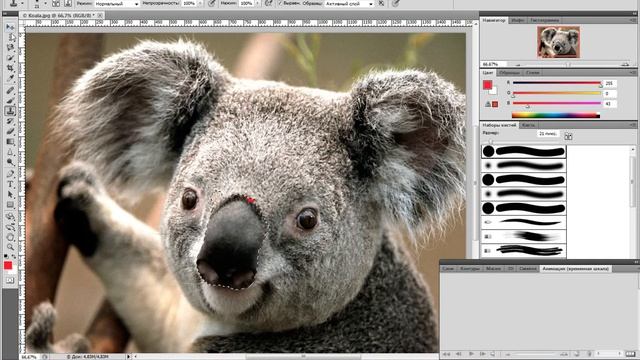Toggle ignore adjustment layers icon

(x=381, y=3)
